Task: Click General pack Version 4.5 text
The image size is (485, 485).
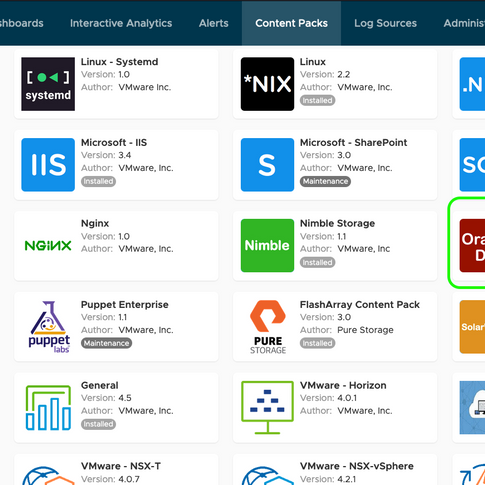Action: coord(106,398)
